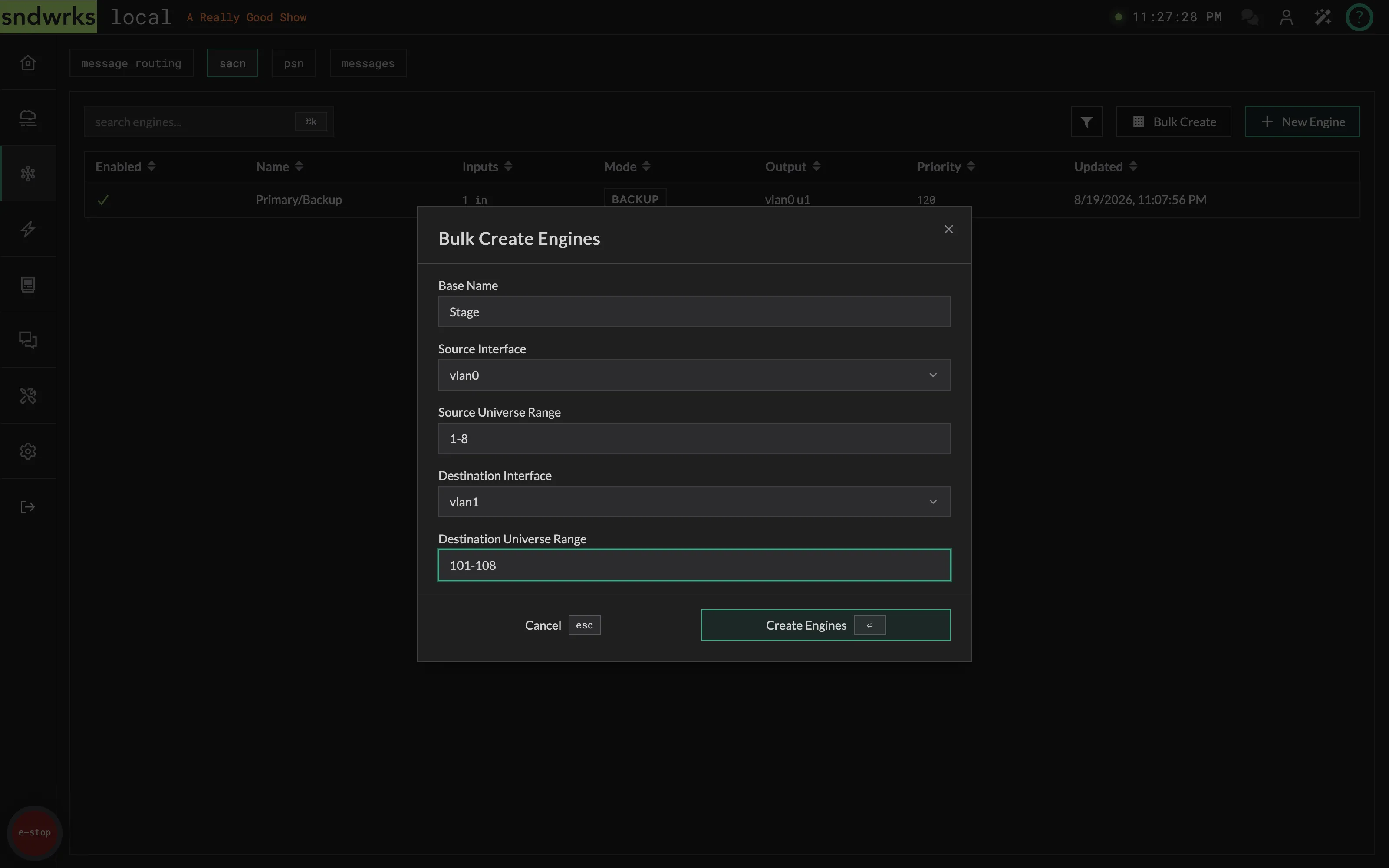Screen dimensions: 1389x868
Task: Sort by Output column arrows
Action: tap(816, 167)
